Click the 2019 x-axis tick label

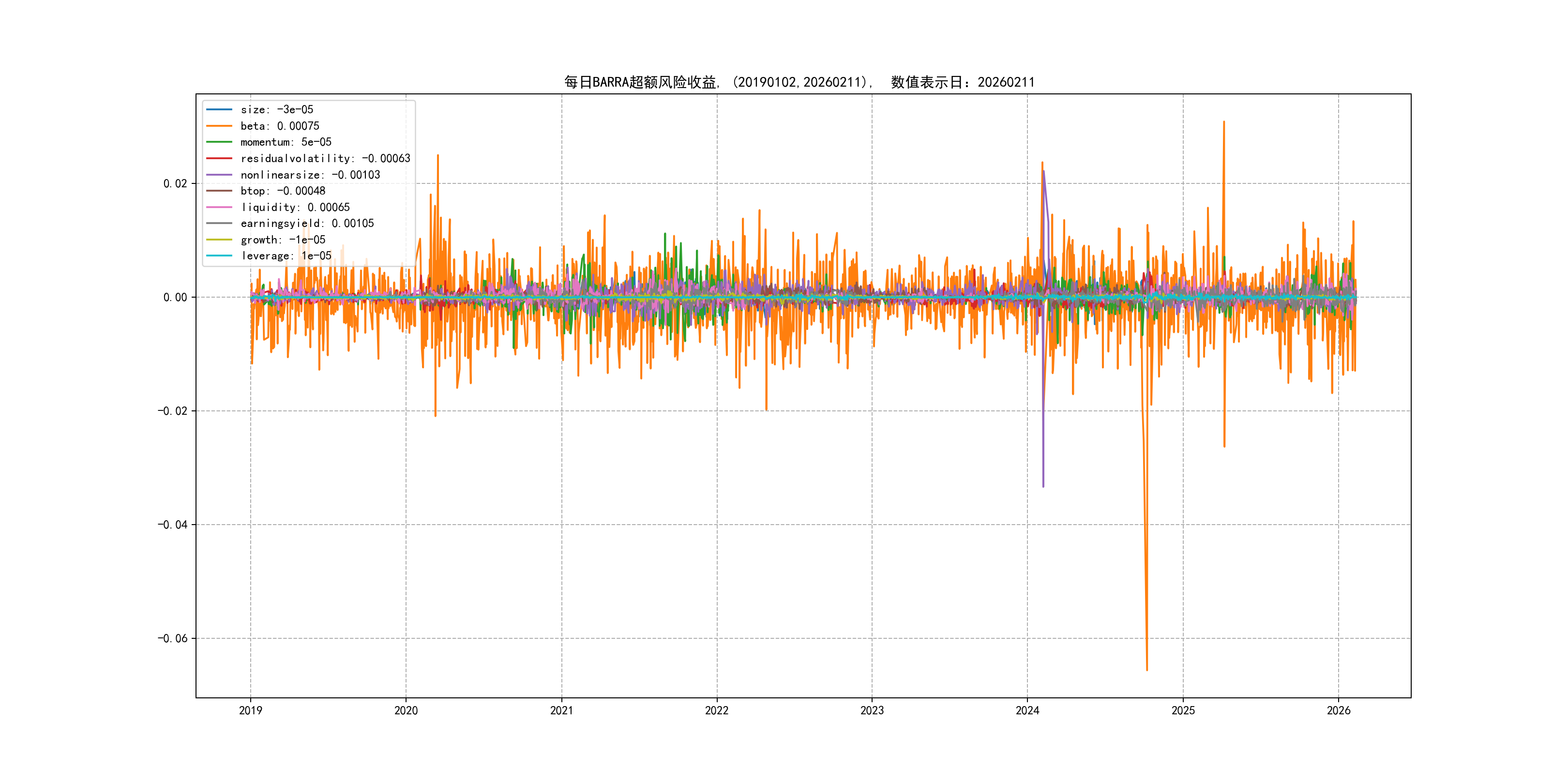coord(250,710)
